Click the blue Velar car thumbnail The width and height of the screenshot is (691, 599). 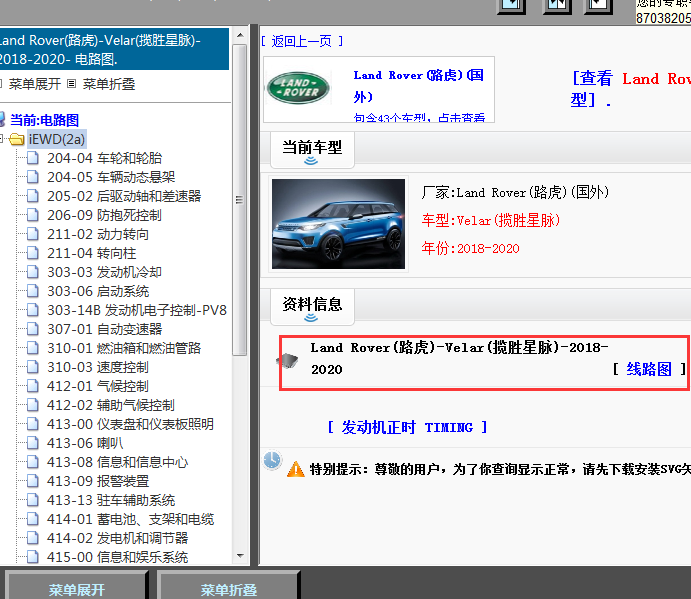click(x=338, y=223)
